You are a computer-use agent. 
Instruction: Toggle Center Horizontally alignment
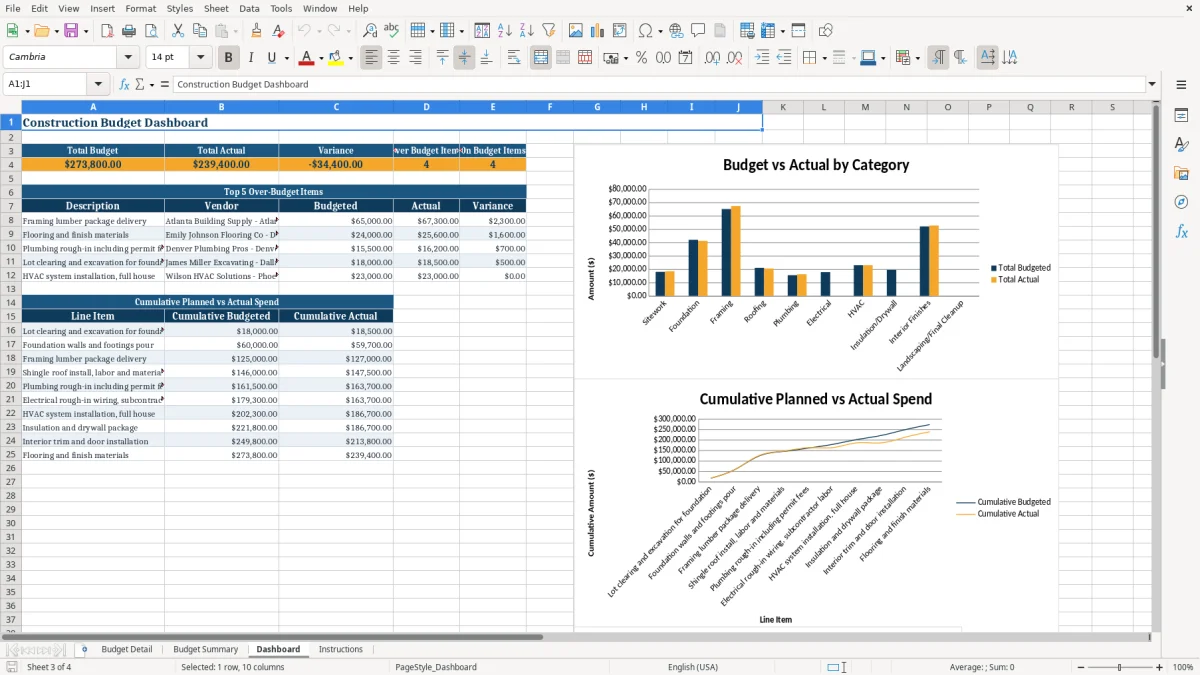tap(393, 58)
